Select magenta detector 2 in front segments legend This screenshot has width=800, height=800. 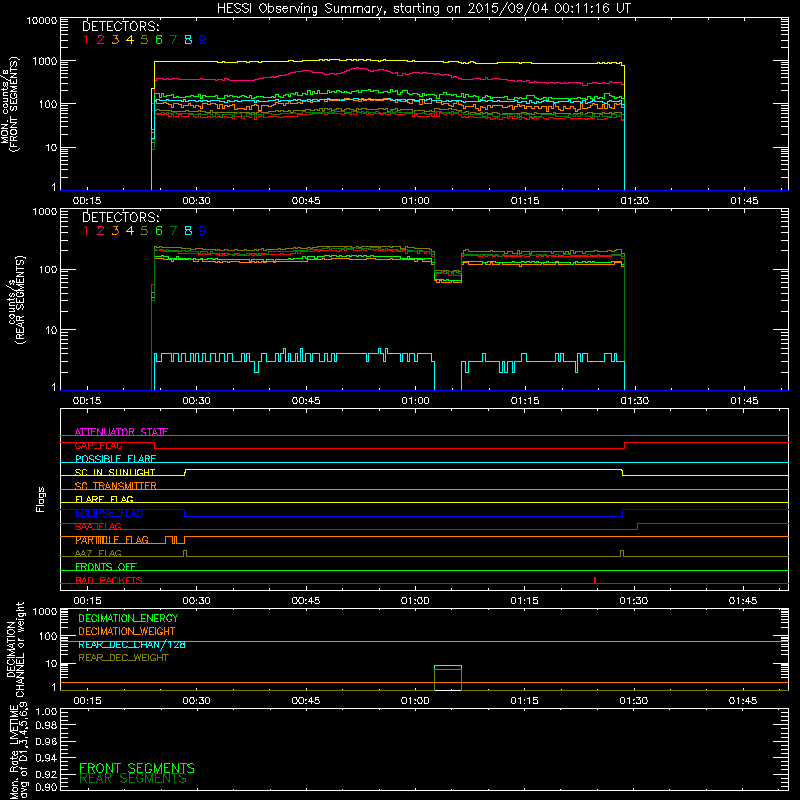coord(101,40)
